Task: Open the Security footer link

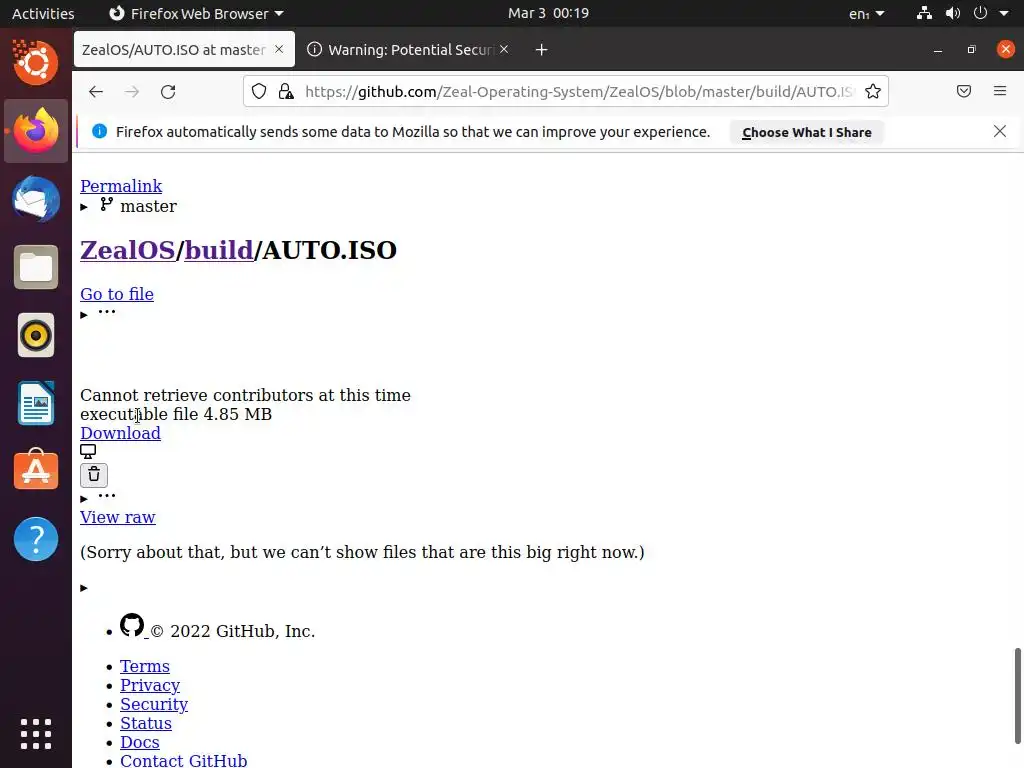Action: pos(154,704)
